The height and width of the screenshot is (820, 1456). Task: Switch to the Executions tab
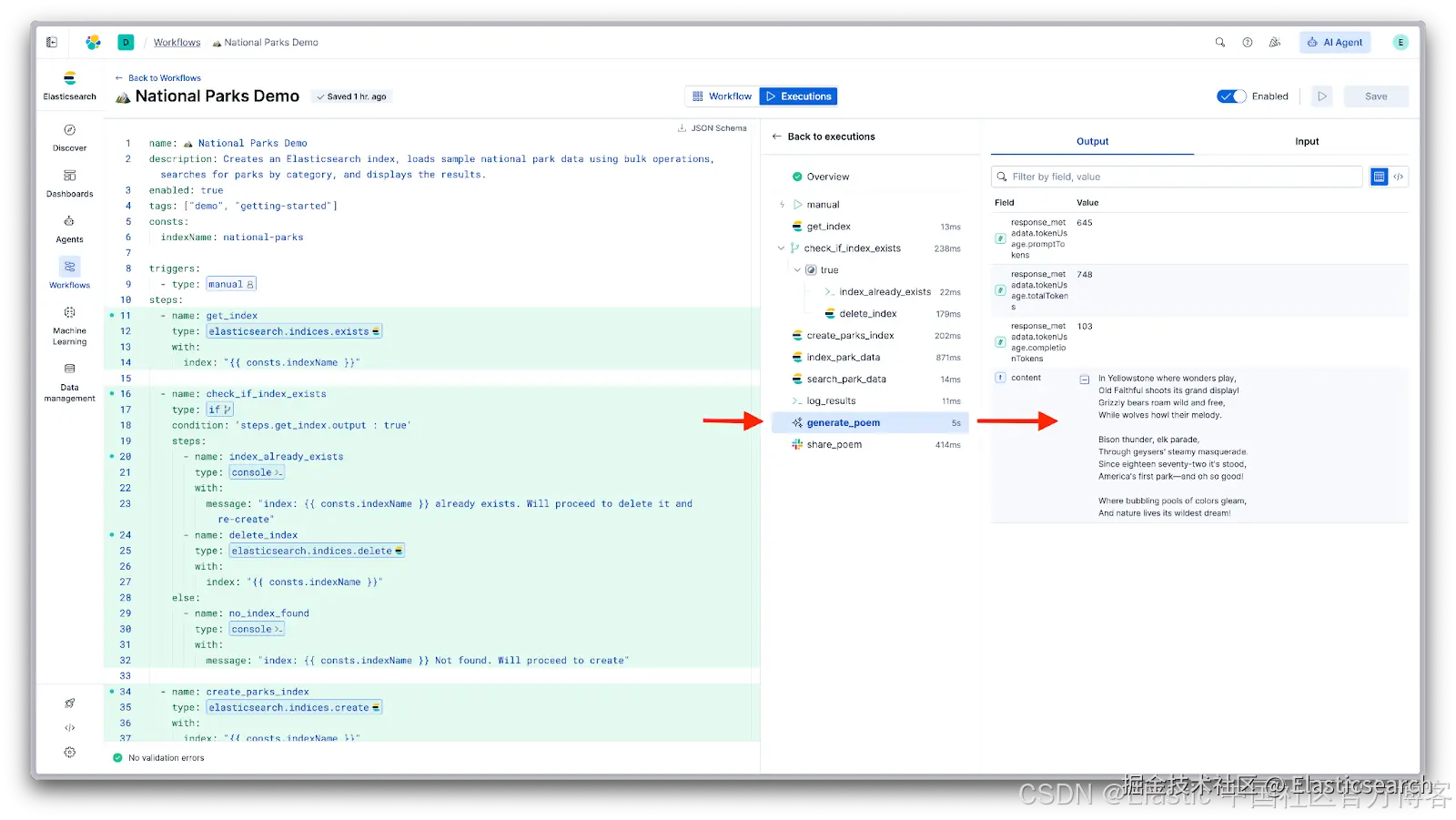[799, 96]
